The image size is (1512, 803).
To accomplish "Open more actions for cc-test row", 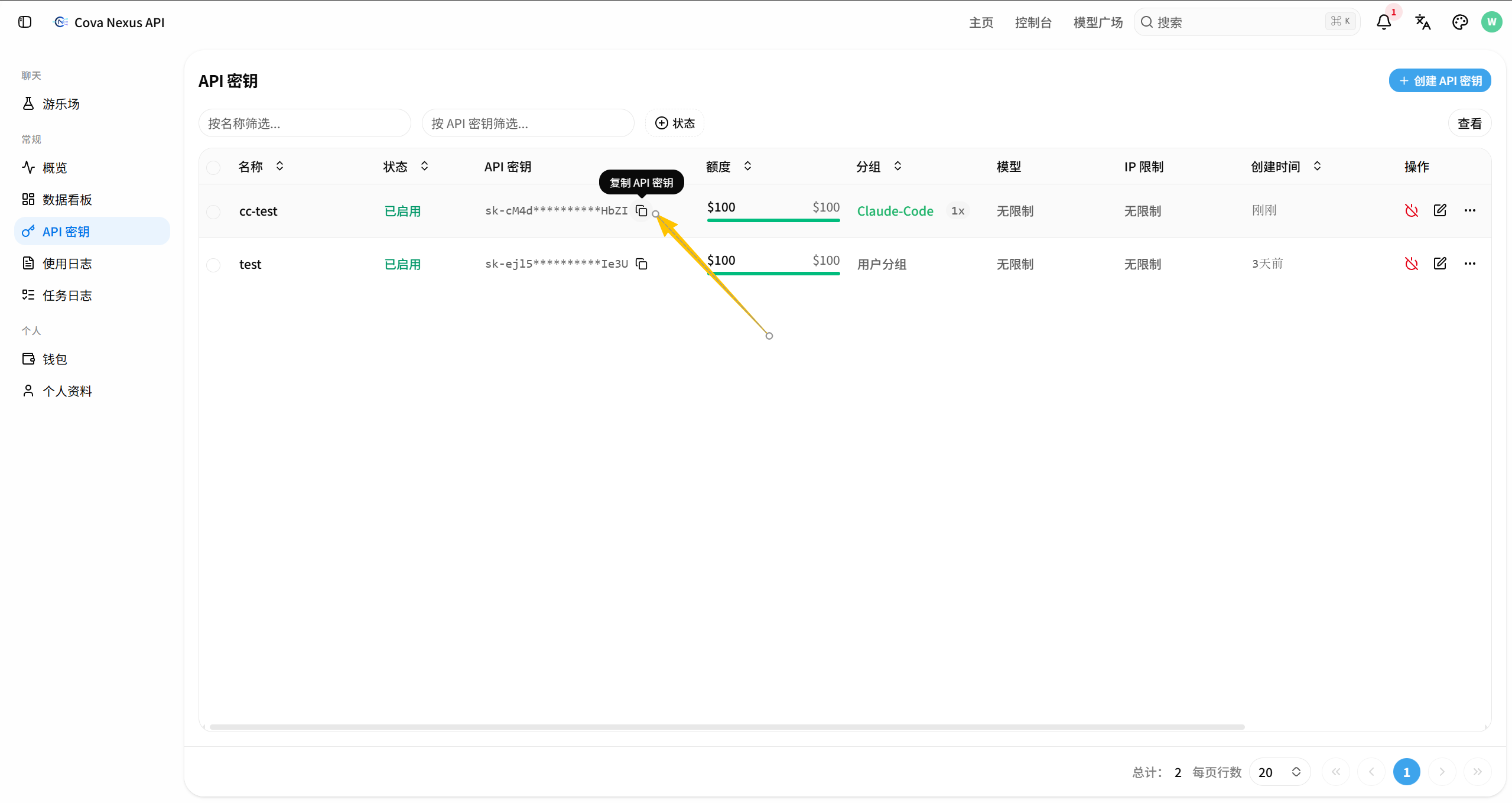I will tap(1470, 210).
